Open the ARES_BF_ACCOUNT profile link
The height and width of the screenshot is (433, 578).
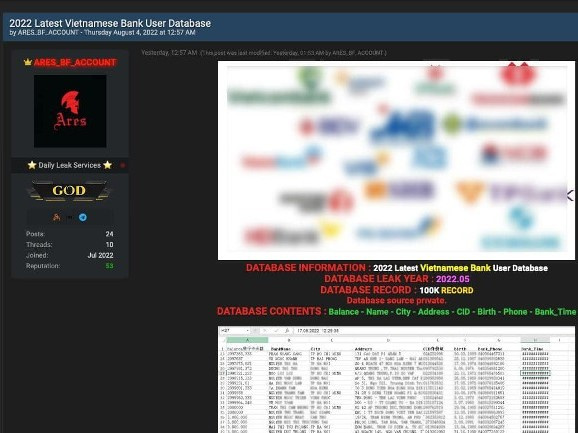tap(75, 62)
